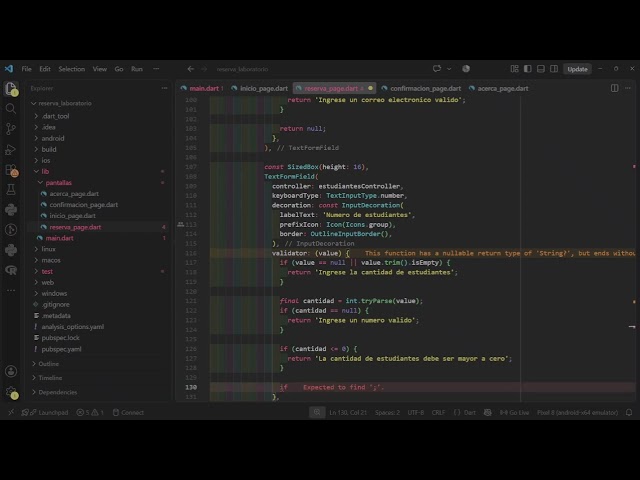This screenshot has height=480, width=640.
Task: Click Connect in the status bar
Action: pos(128,412)
